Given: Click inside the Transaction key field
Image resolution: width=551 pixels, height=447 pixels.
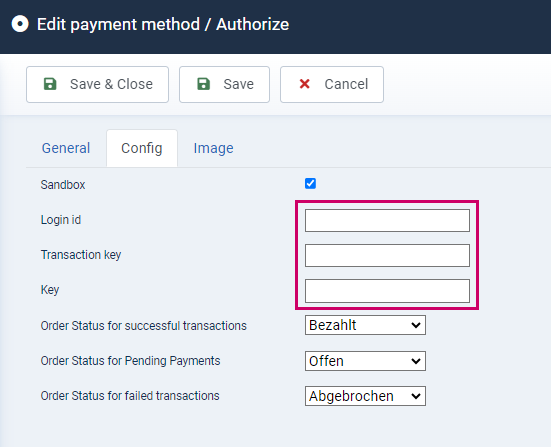Looking at the screenshot, I should [x=387, y=255].
